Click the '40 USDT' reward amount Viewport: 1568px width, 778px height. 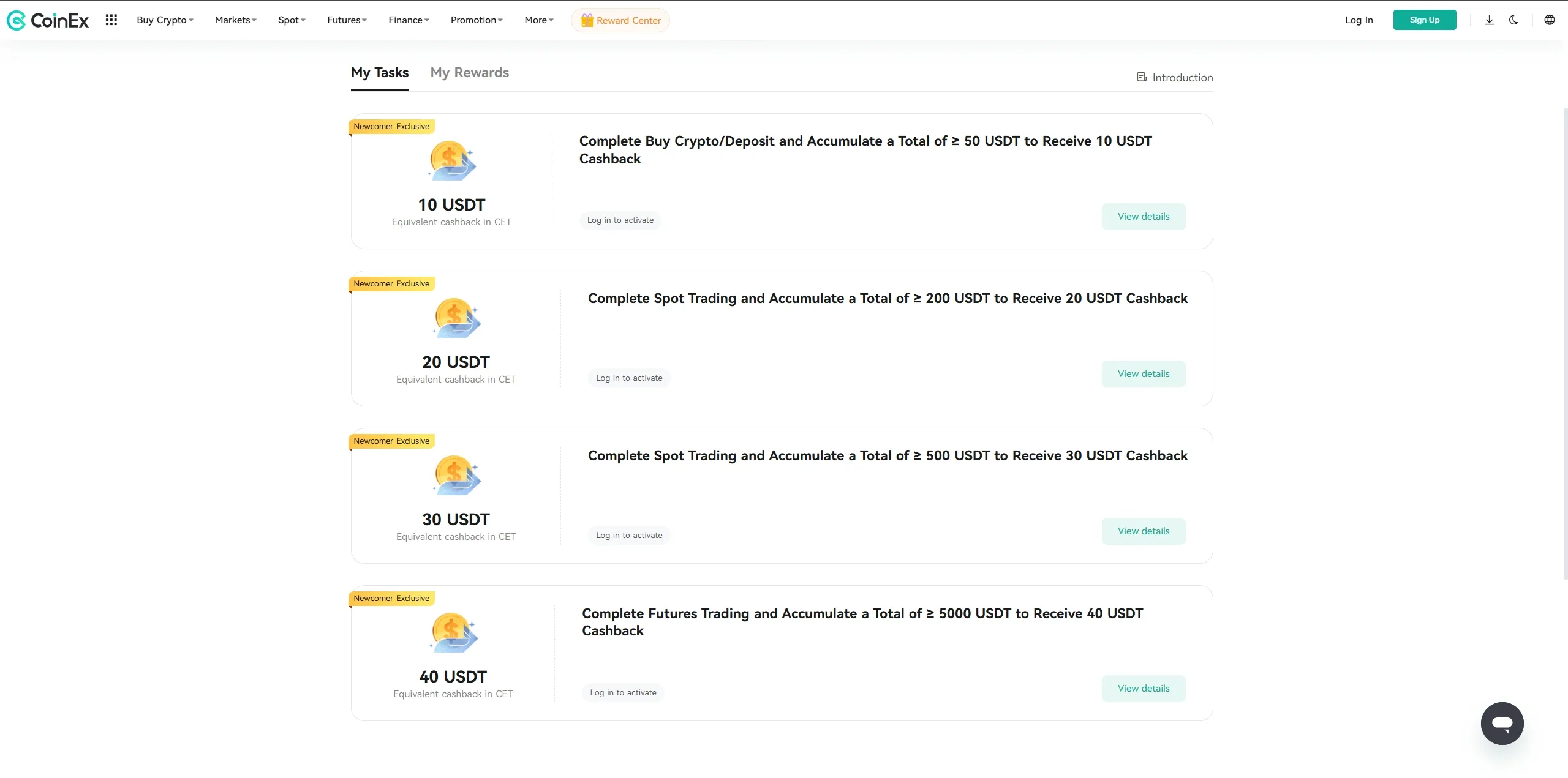tap(453, 677)
